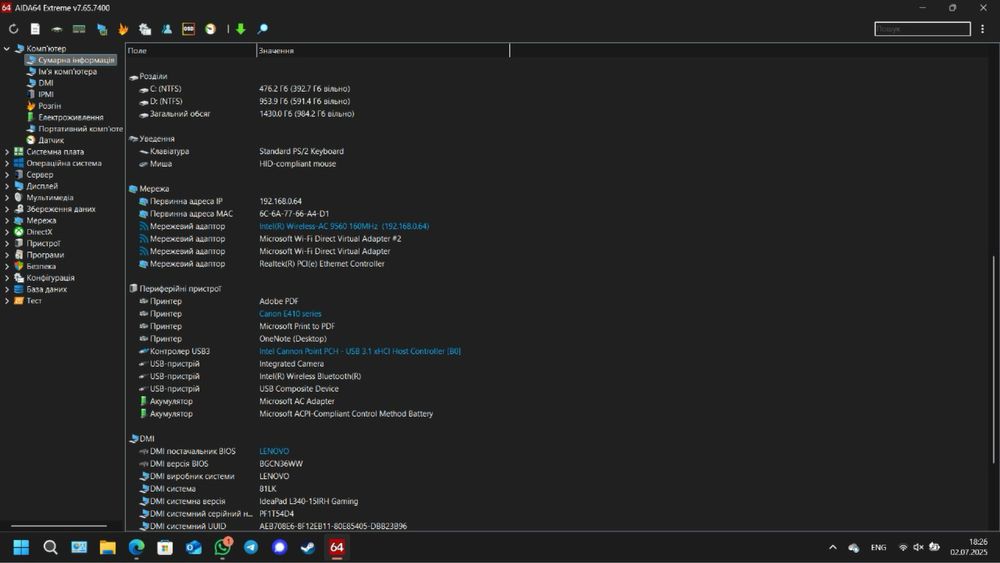1000x563 pixels.
Task: Expand the Системна плата node
Action: [x=7, y=152]
